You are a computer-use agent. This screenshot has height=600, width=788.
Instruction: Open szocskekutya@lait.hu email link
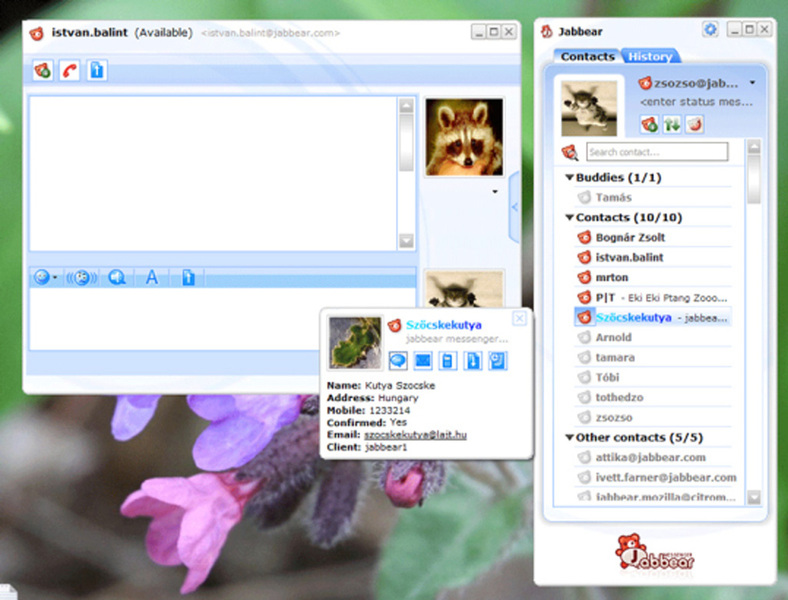point(415,435)
